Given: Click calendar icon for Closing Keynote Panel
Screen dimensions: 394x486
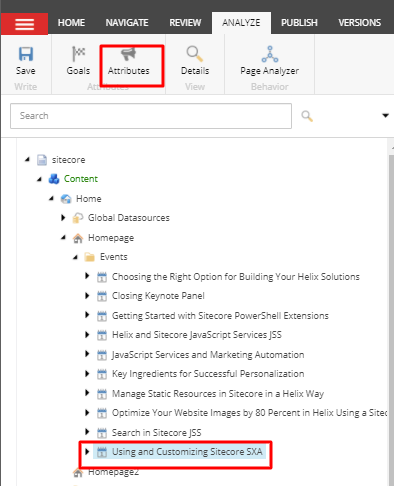Looking at the screenshot, I should [x=102, y=296].
